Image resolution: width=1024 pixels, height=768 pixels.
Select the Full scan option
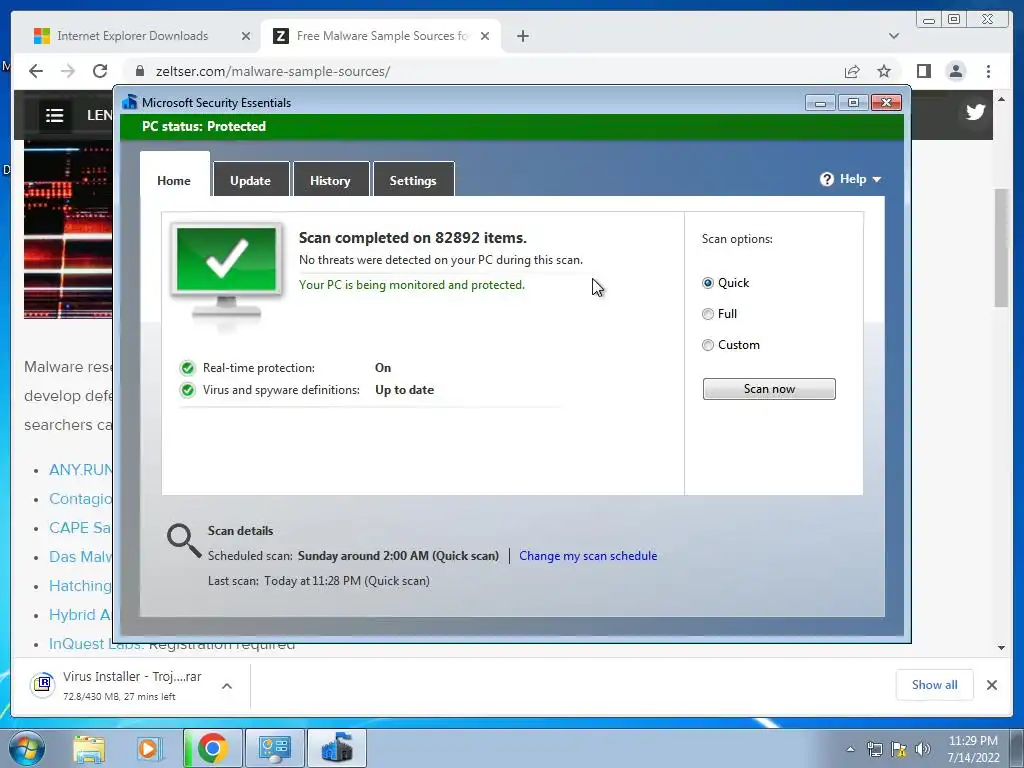tap(708, 314)
